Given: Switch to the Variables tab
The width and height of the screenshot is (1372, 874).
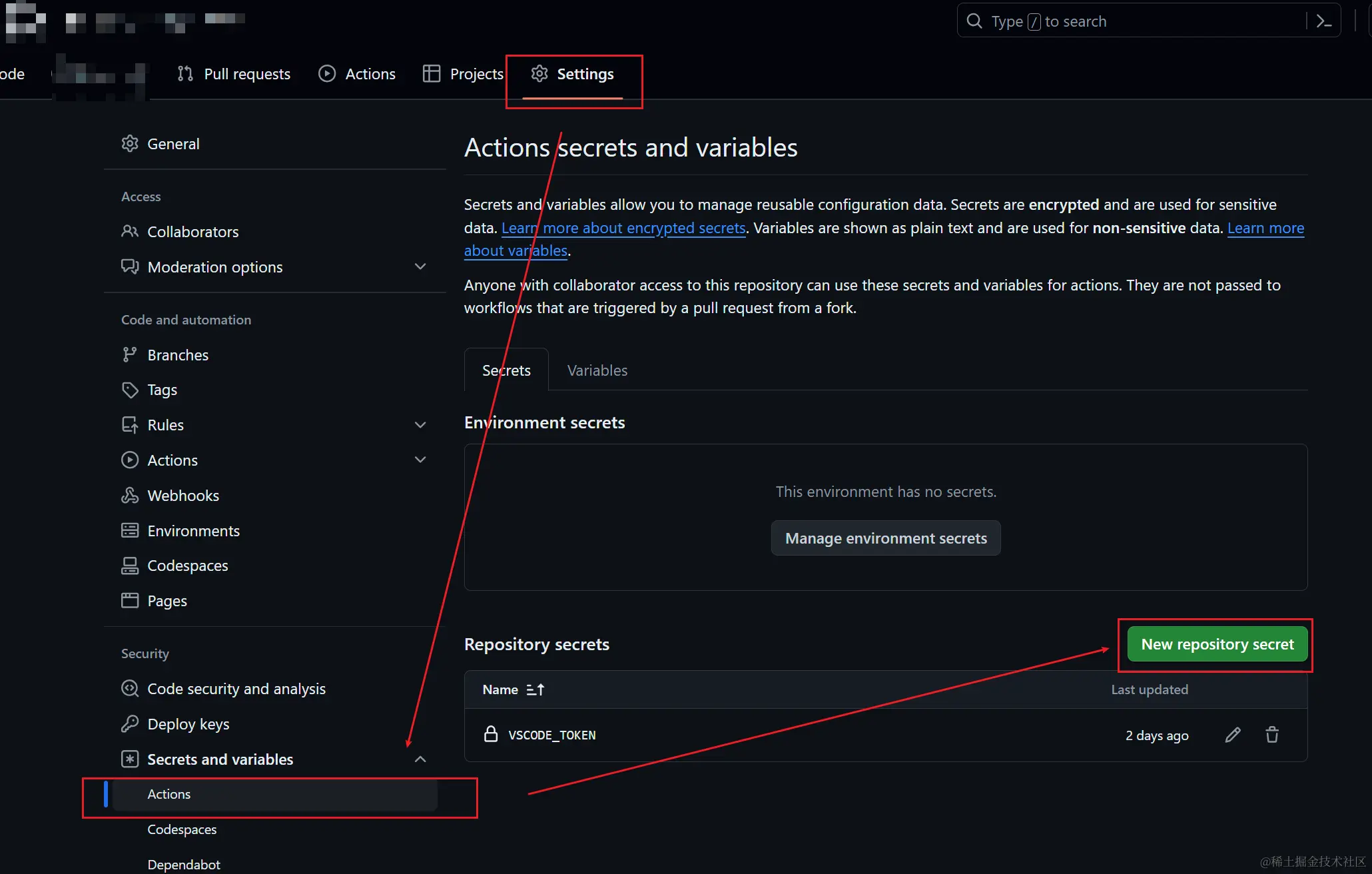Looking at the screenshot, I should pos(597,370).
